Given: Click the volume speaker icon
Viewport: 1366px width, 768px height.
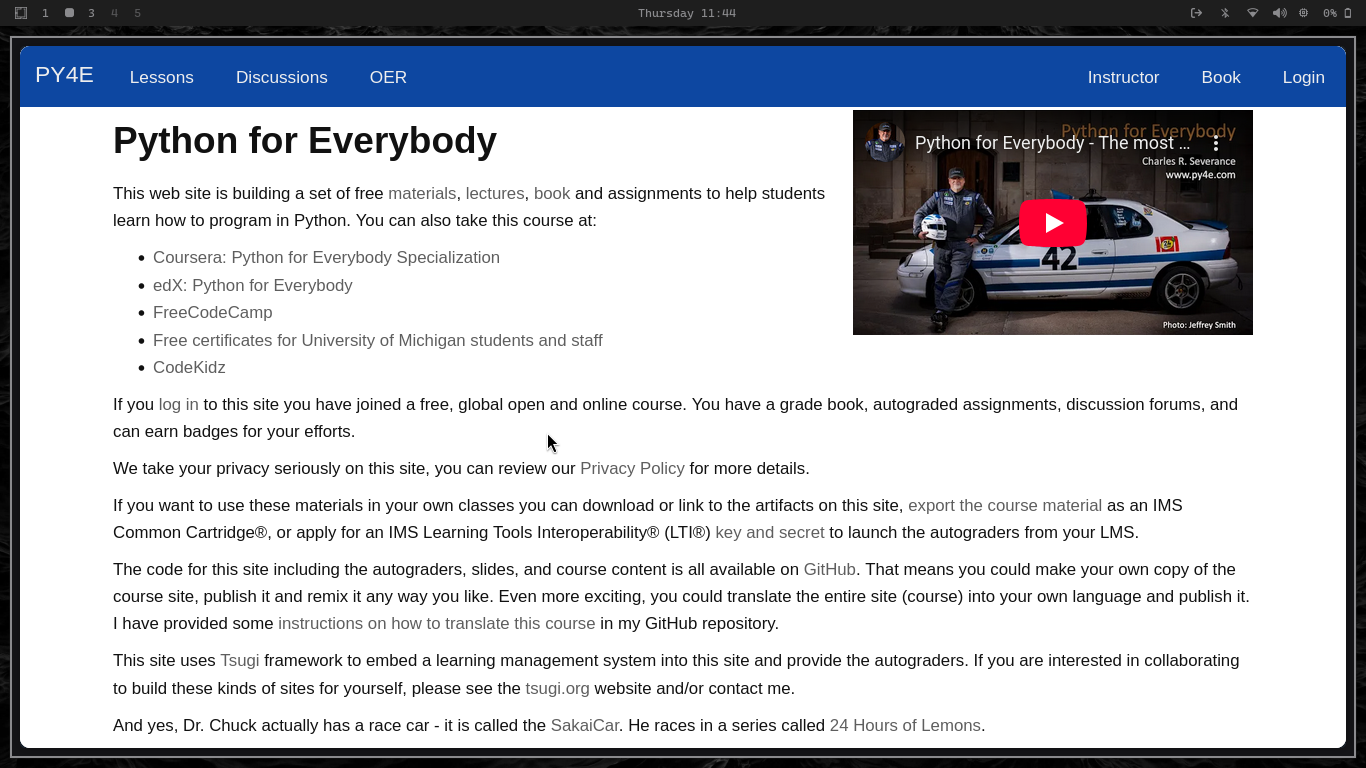Looking at the screenshot, I should 1279,13.
